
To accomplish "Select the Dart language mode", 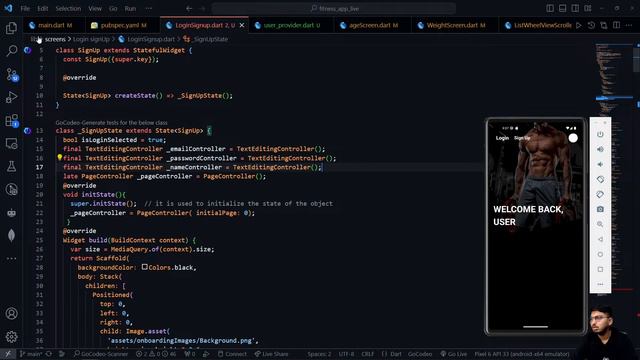I will coord(396,354).
